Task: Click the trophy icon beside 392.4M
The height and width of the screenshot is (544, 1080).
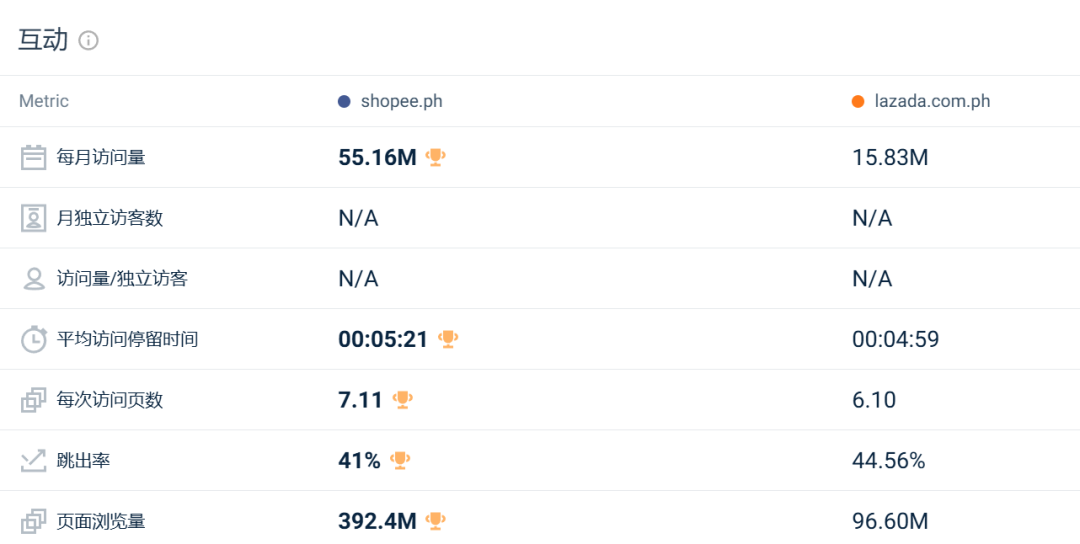Action: 435,521
